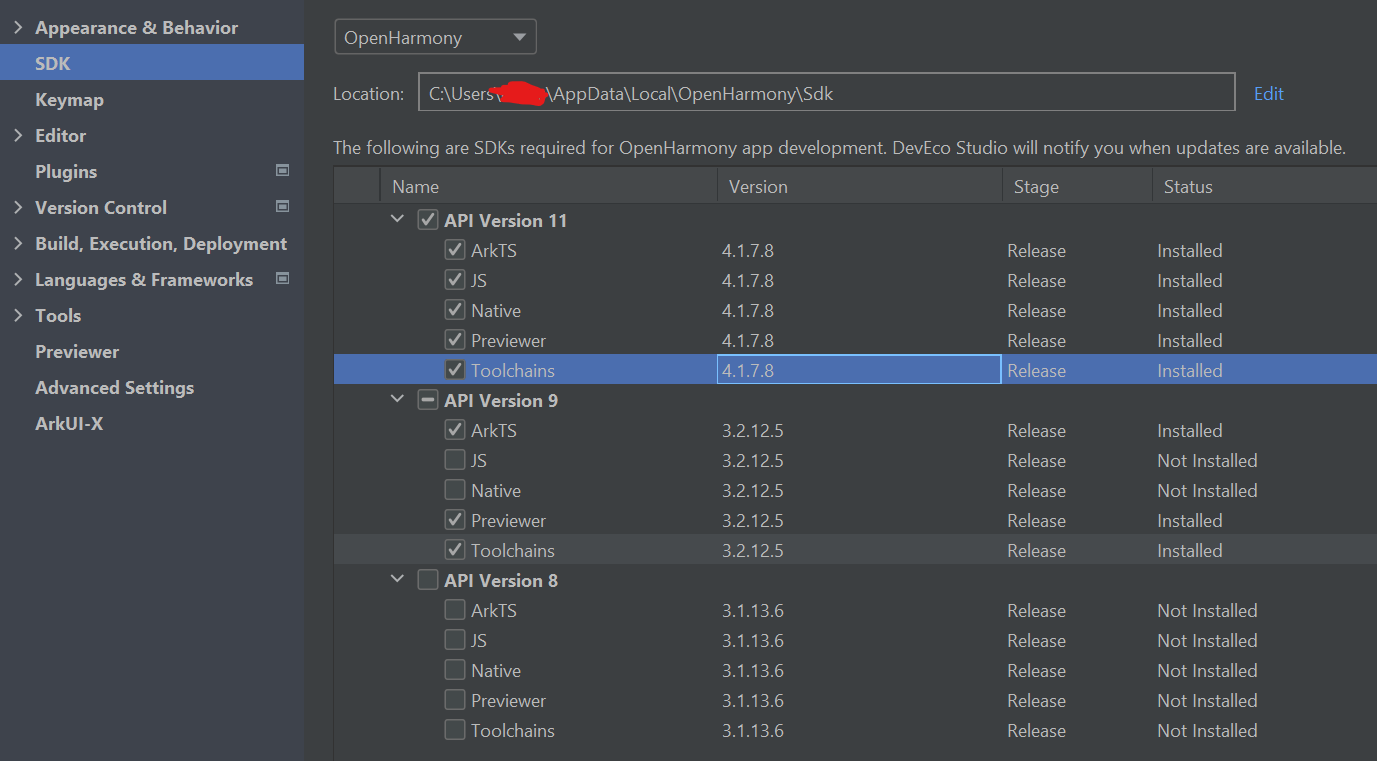Open the OpenHarmony SDK type dropdown
This screenshot has height=761, width=1377.
pos(435,37)
